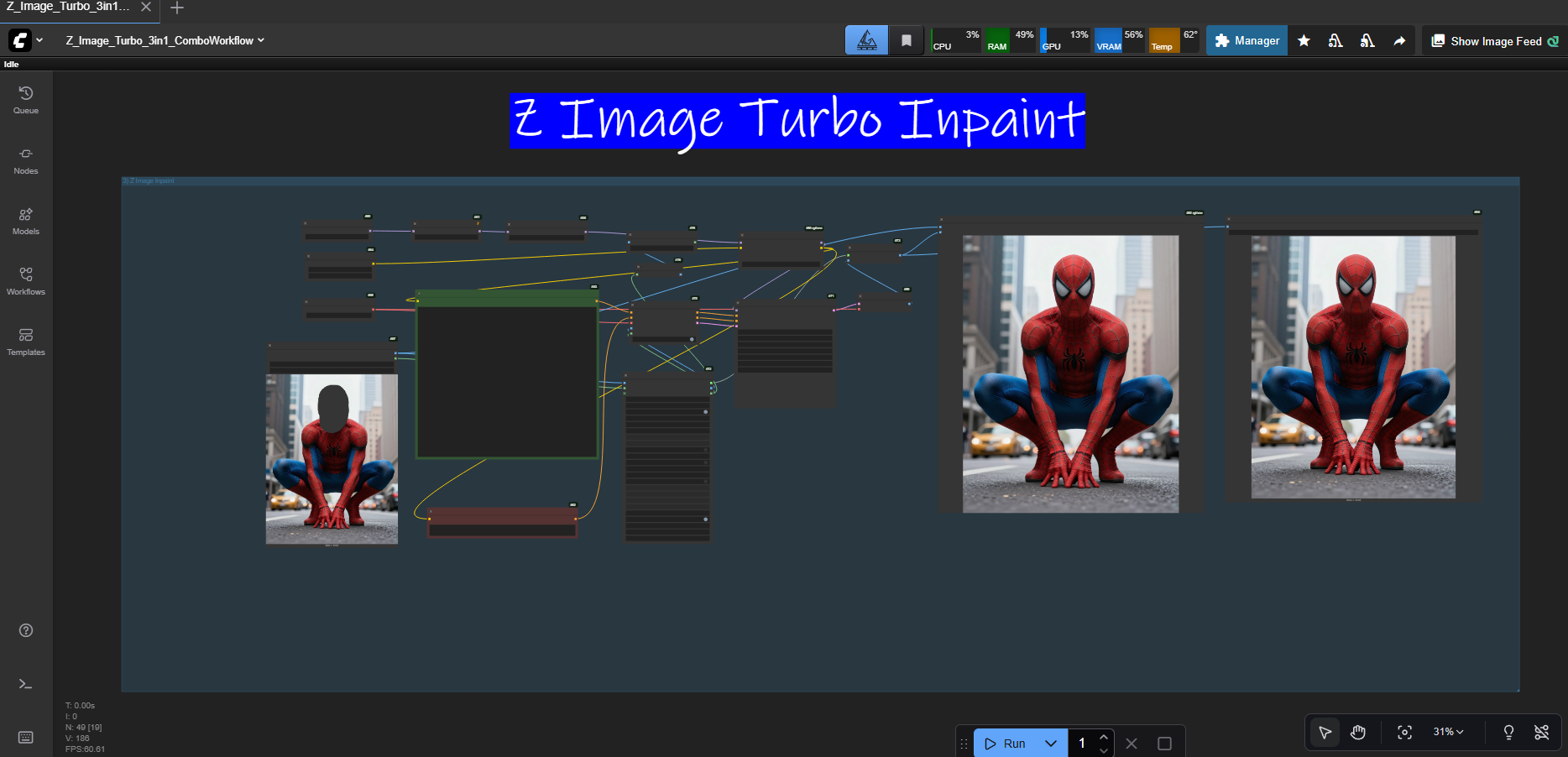1568x757 pixels.
Task: Open the Templates sidebar panel
Action: tap(26, 342)
